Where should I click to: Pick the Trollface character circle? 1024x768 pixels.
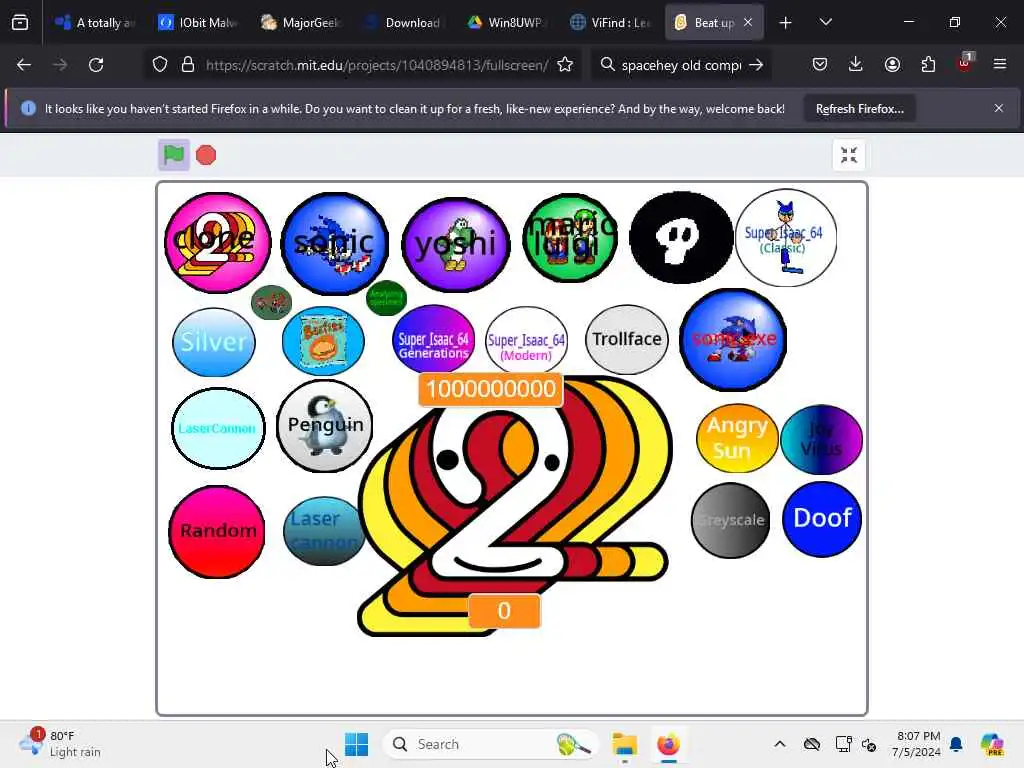627,339
